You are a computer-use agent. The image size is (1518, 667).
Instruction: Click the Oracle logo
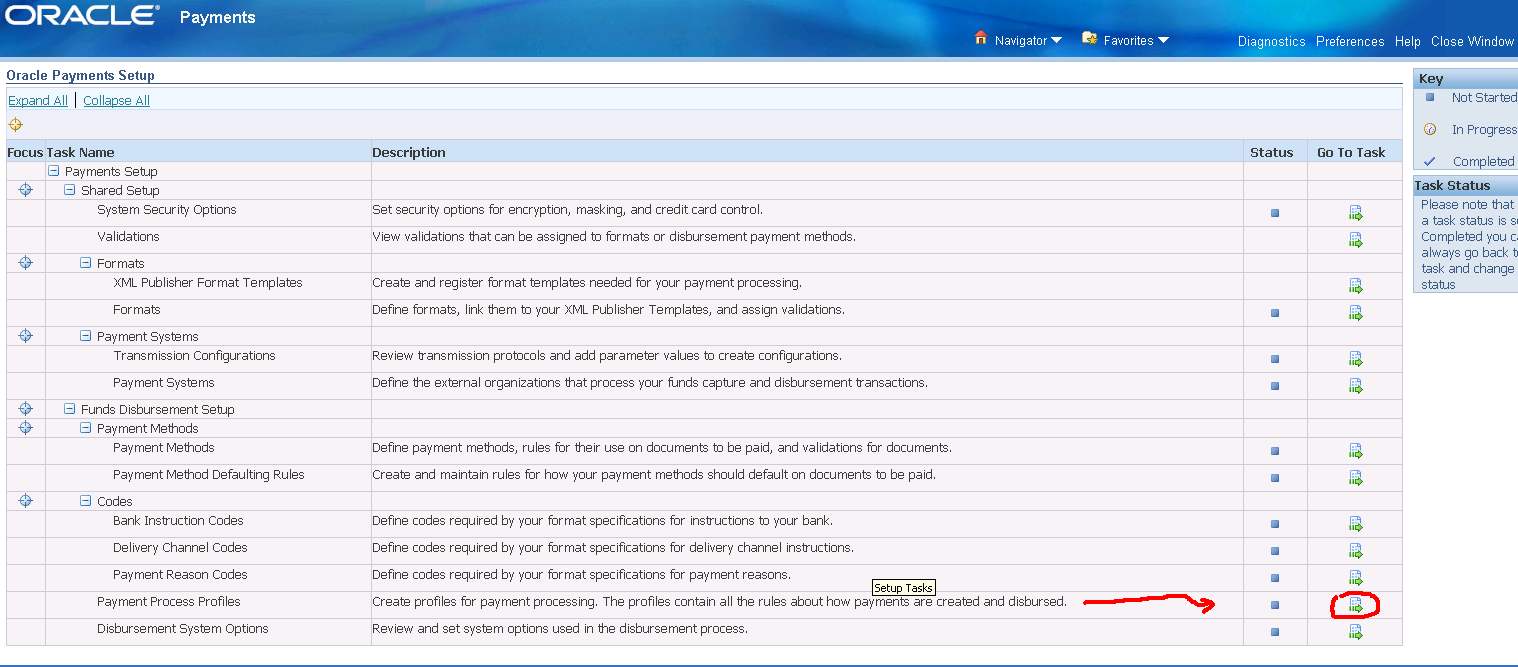82,15
